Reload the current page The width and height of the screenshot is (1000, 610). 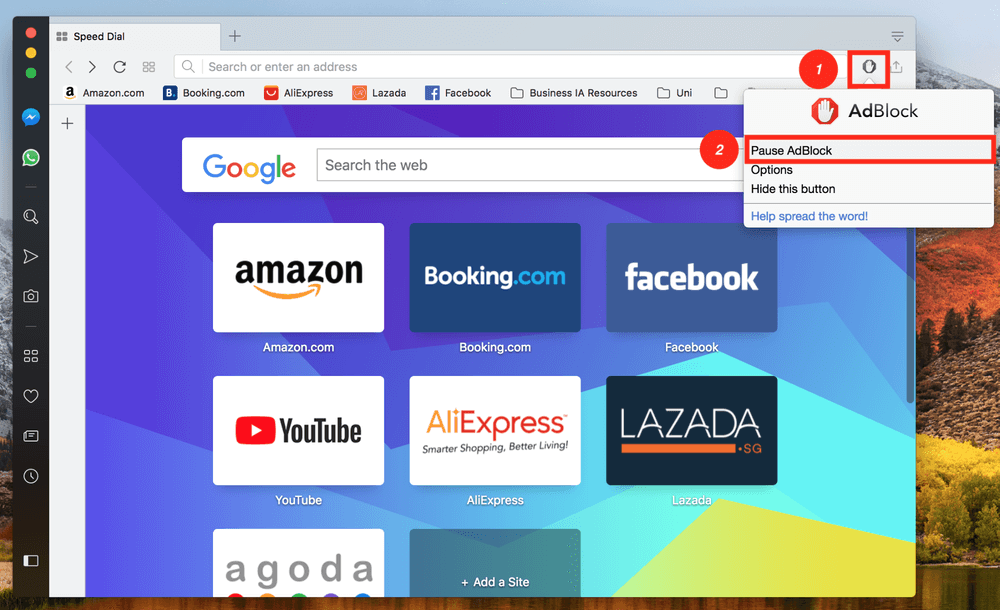pyautogui.click(x=119, y=67)
